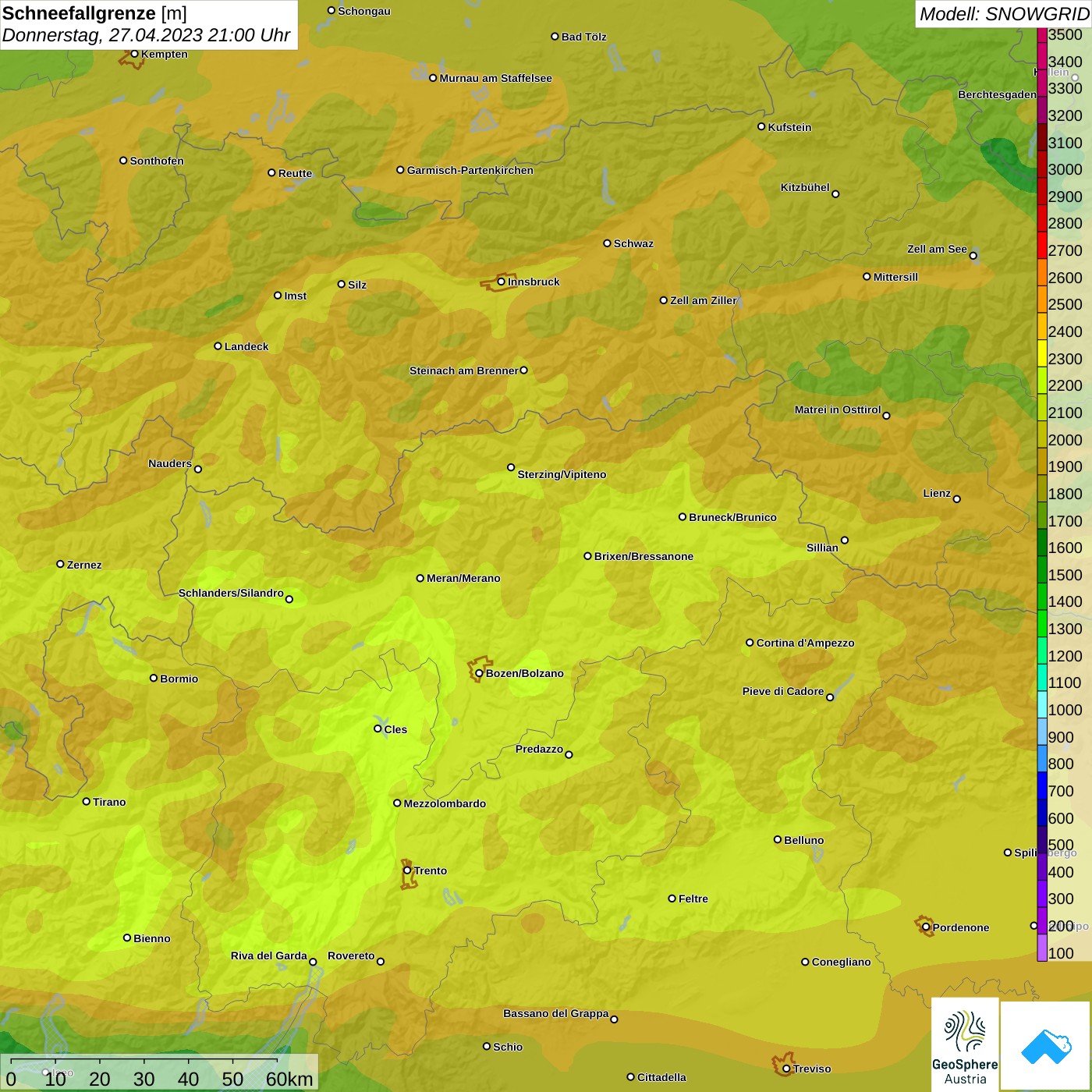Viewport: 1092px width, 1092px height.
Task: Click the 'Zell am Ziller' label
Action: coord(703,300)
